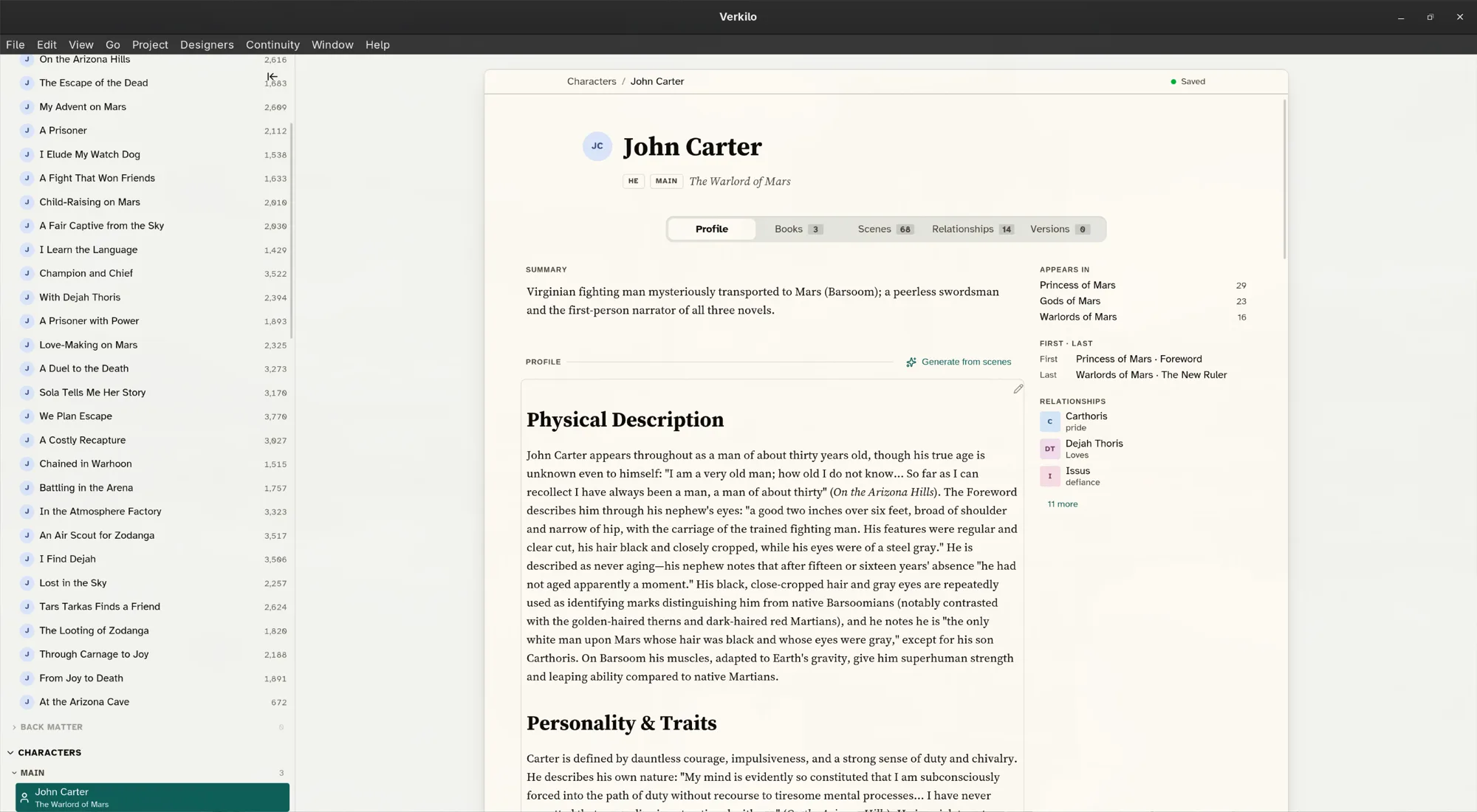1477x812 pixels.
Task: Switch to the Versions tab
Action: (1060, 230)
